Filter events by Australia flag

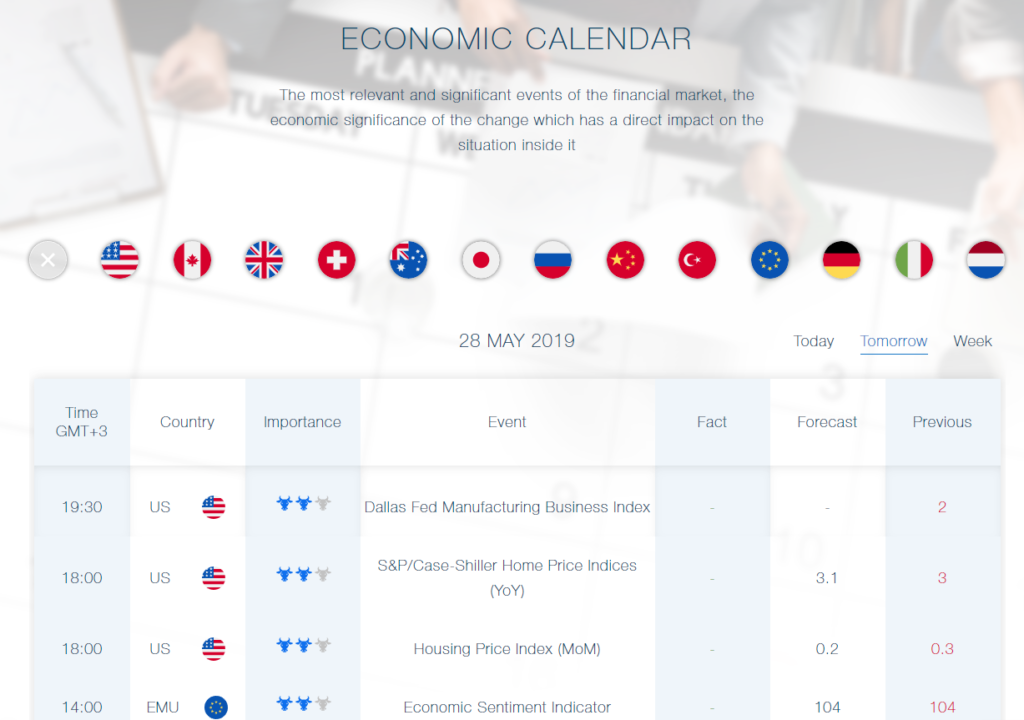(408, 260)
